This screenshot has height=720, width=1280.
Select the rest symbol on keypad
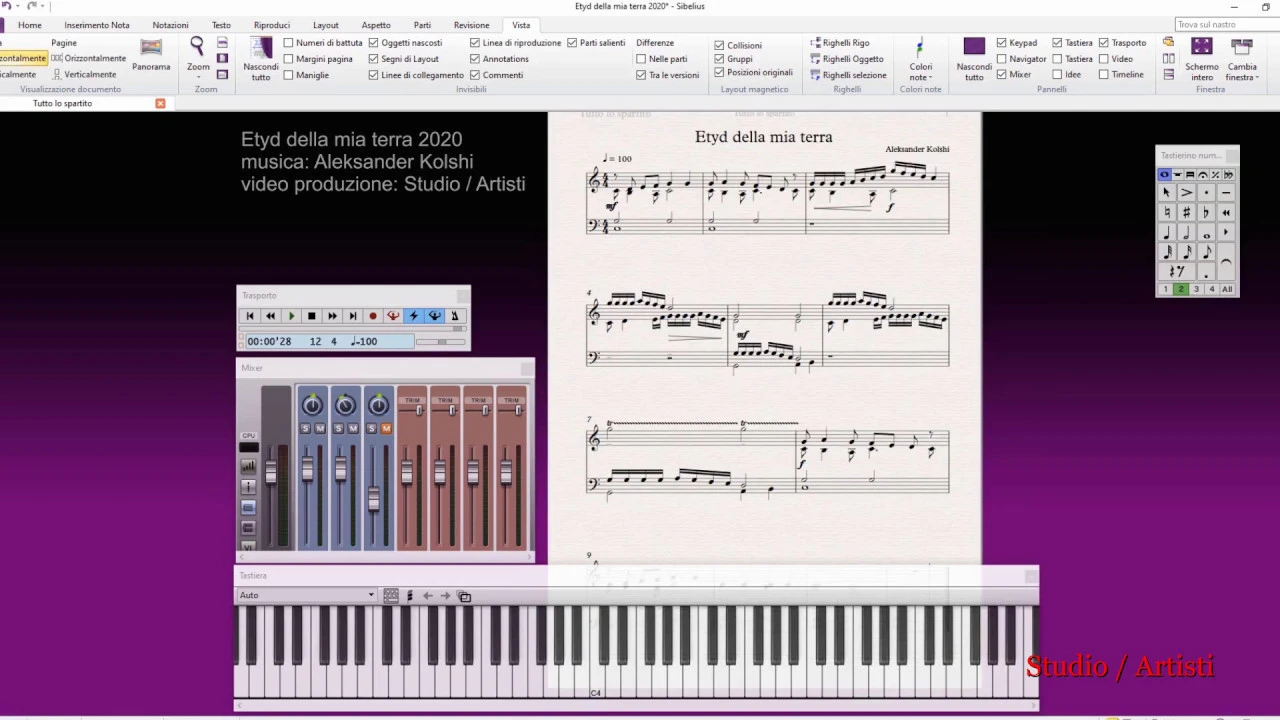click(x=1176, y=272)
